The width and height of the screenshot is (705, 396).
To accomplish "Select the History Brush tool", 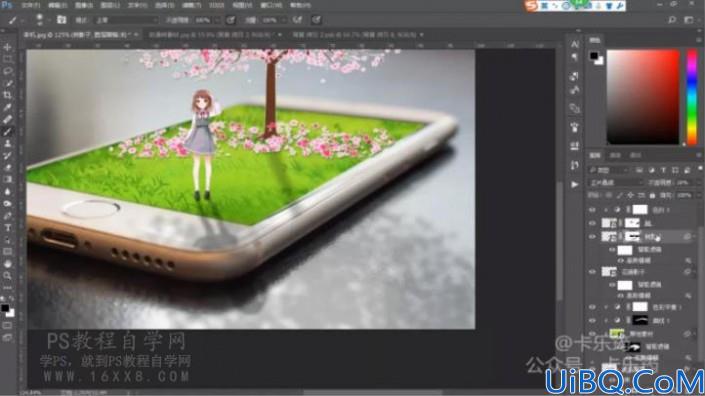I will pyautogui.click(x=8, y=156).
